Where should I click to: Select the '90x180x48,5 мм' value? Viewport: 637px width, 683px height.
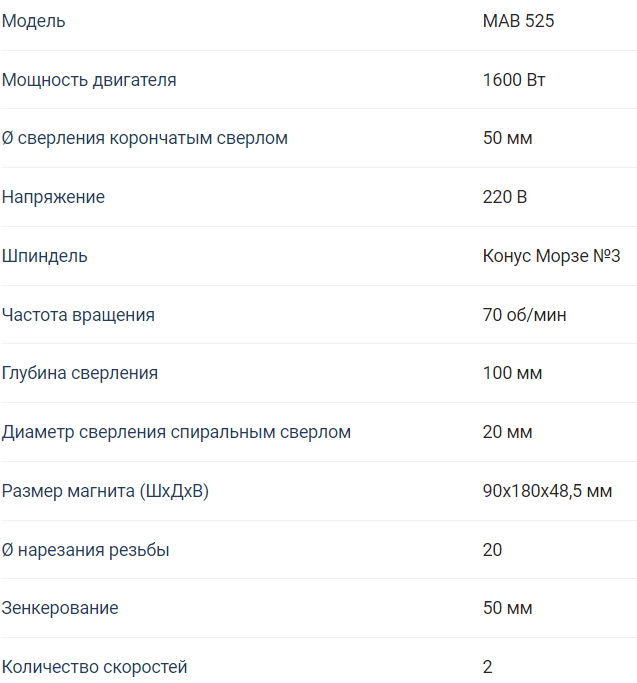pos(547,491)
